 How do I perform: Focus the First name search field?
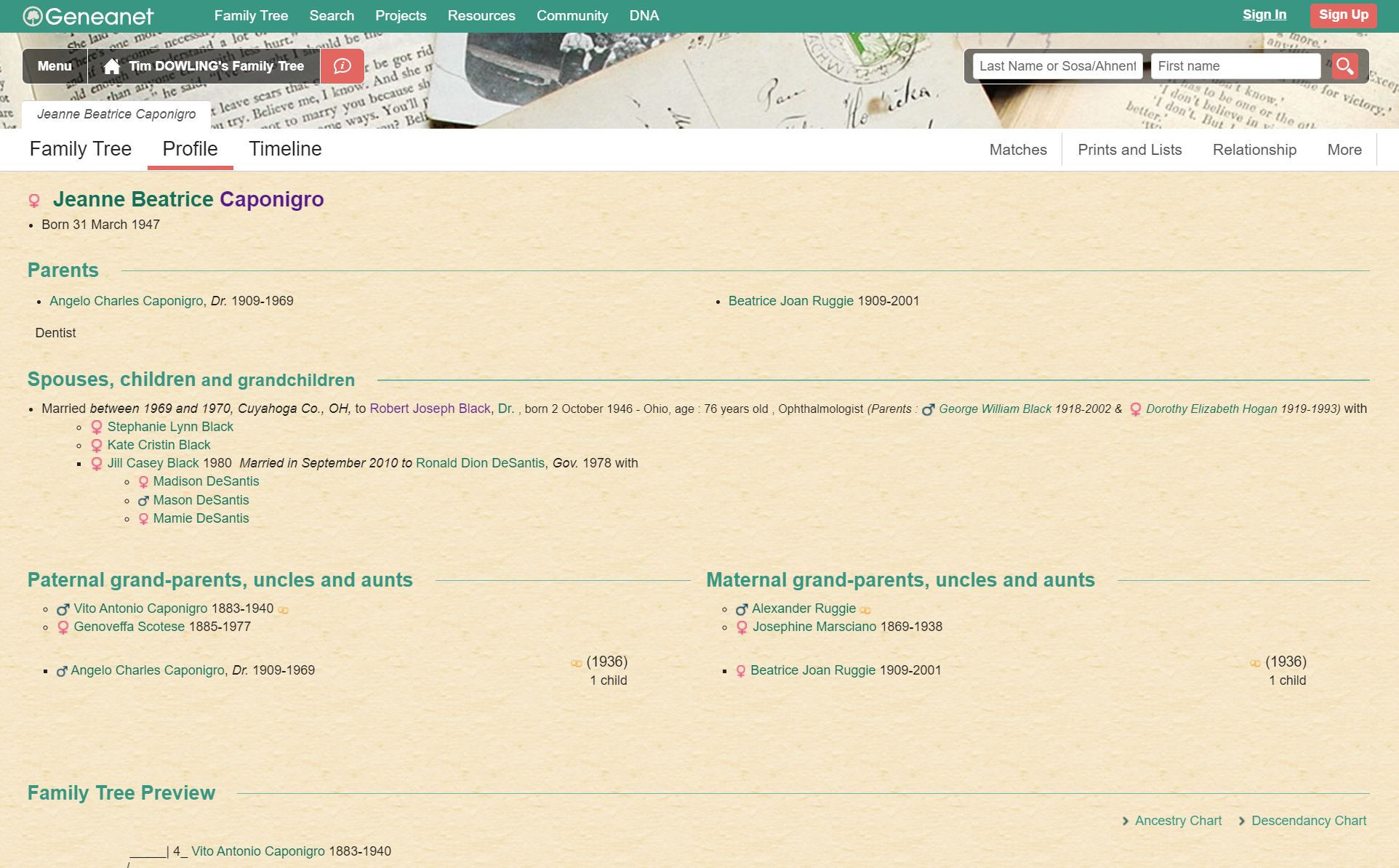click(x=1235, y=66)
